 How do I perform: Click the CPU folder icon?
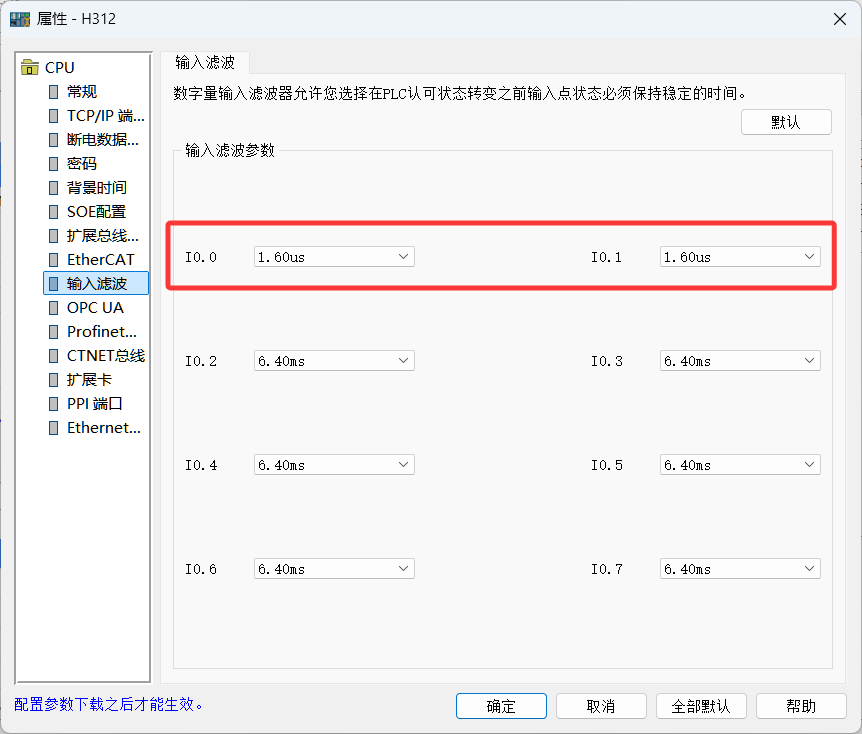30,67
